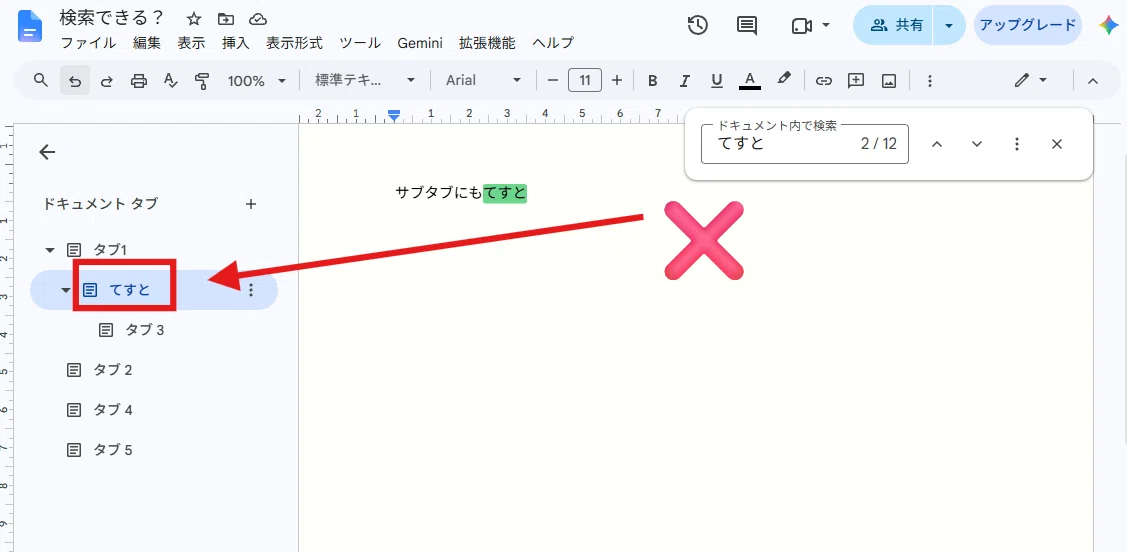
Task: Increase font size with plus button
Action: (617, 80)
